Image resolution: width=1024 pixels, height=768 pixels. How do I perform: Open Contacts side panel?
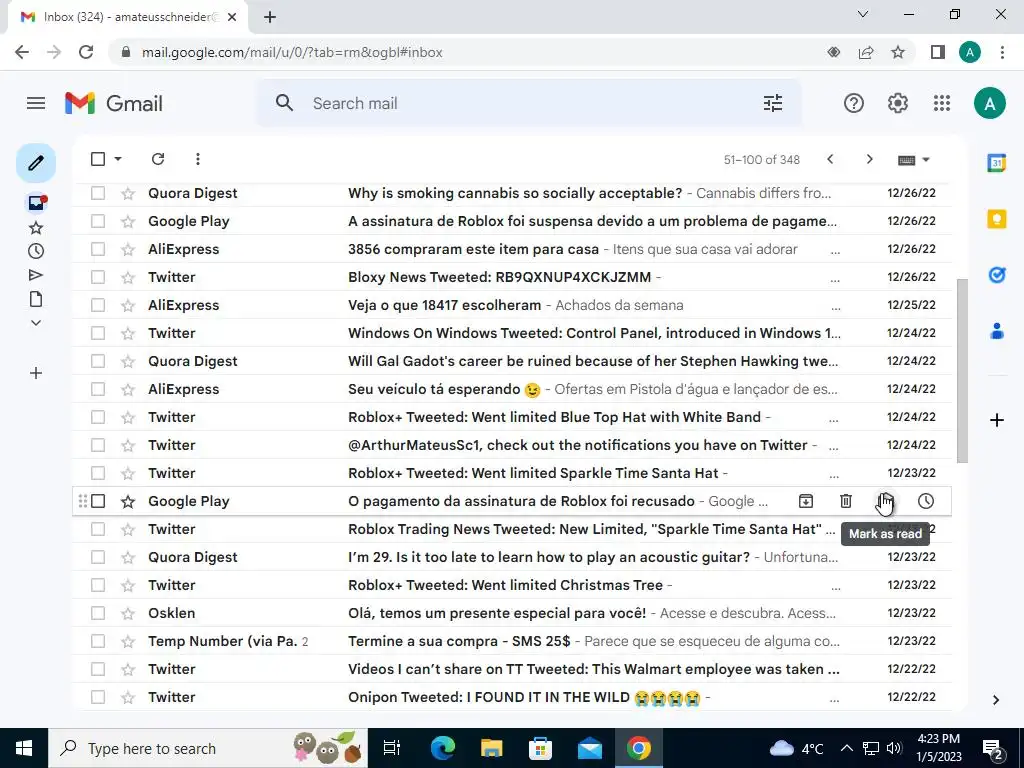tap(997, 332)
